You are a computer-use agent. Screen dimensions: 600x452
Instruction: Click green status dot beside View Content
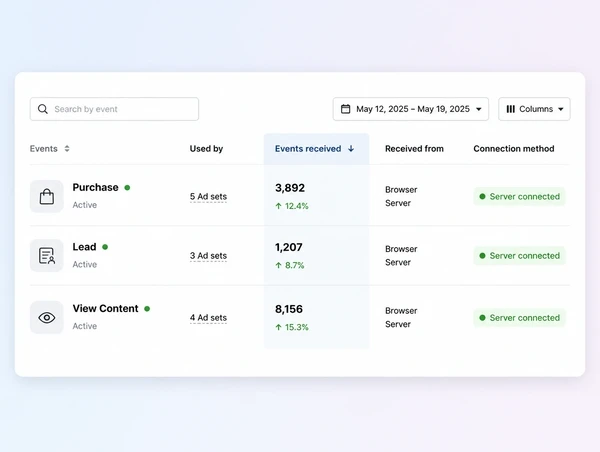[x=147, y=308]
